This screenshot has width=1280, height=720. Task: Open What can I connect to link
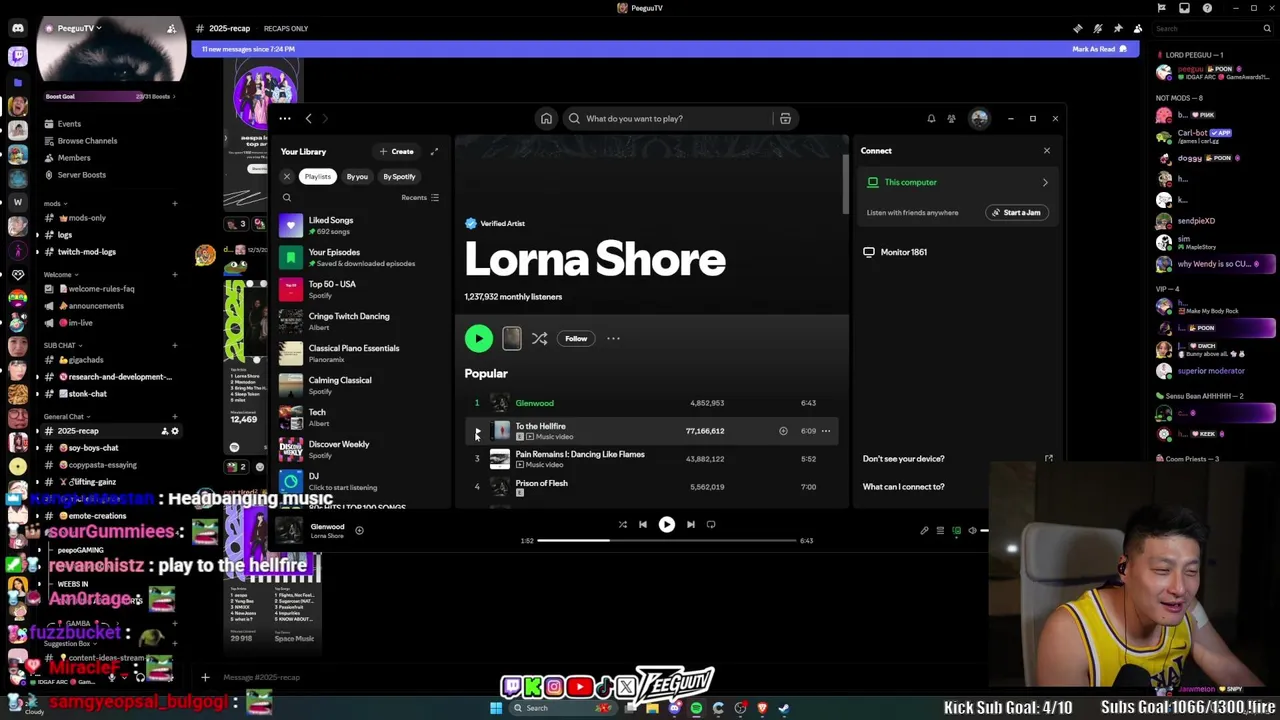pos(903,487)
